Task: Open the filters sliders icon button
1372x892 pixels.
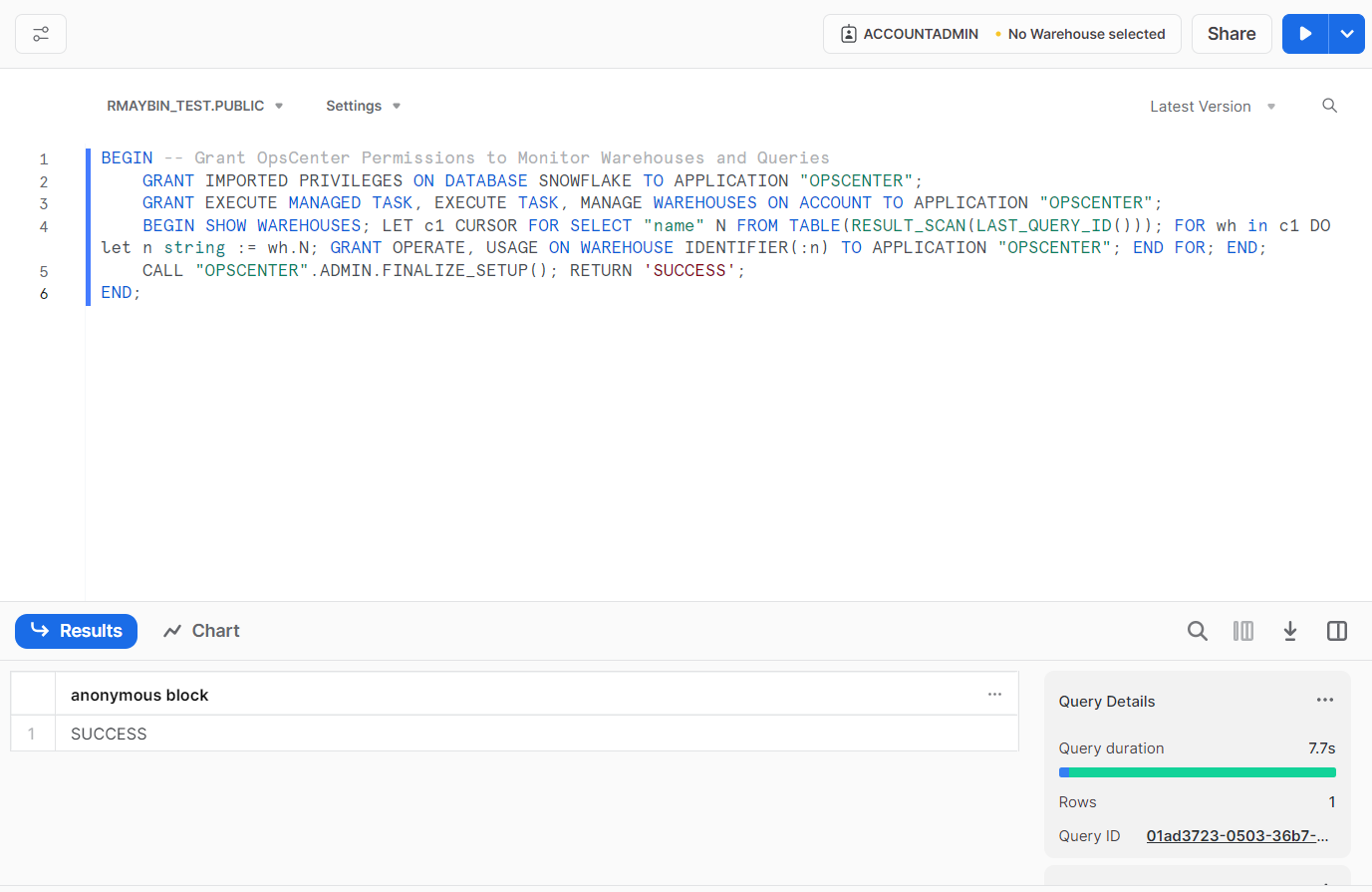Action: tap(41, 34)
